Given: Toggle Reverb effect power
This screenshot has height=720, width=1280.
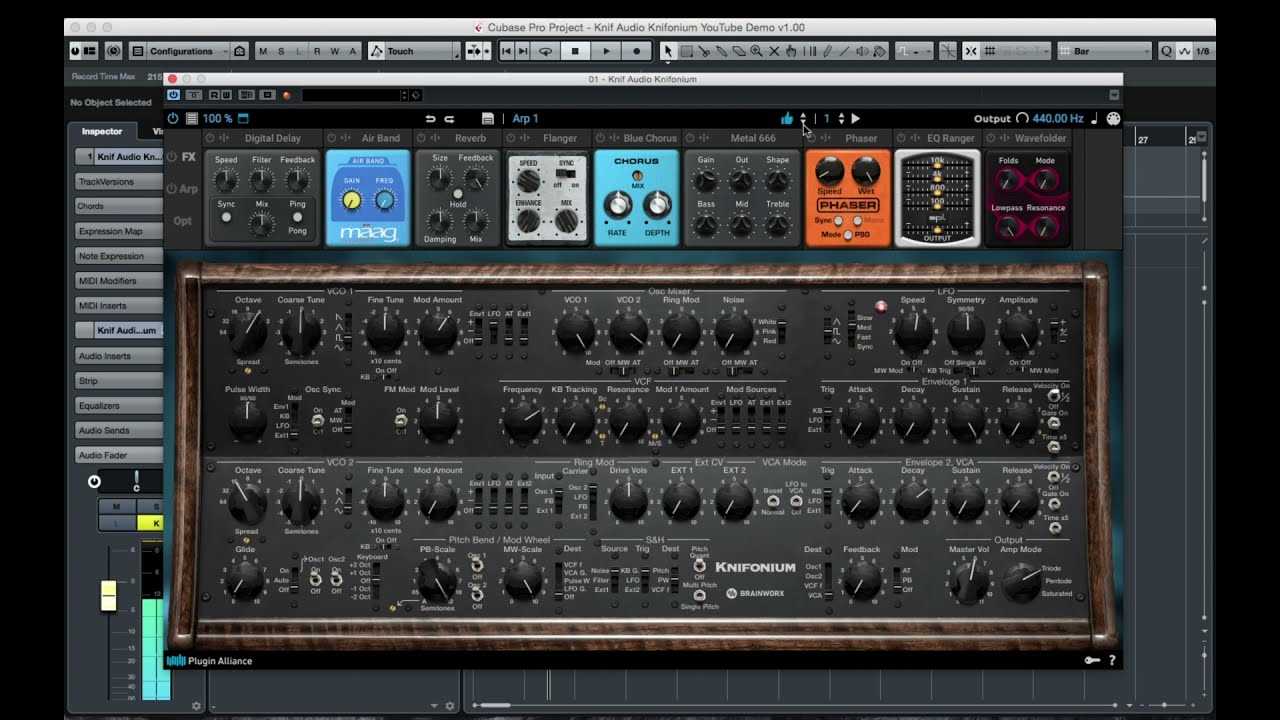Looking at the screenshot, I should [x=421, y=138].
